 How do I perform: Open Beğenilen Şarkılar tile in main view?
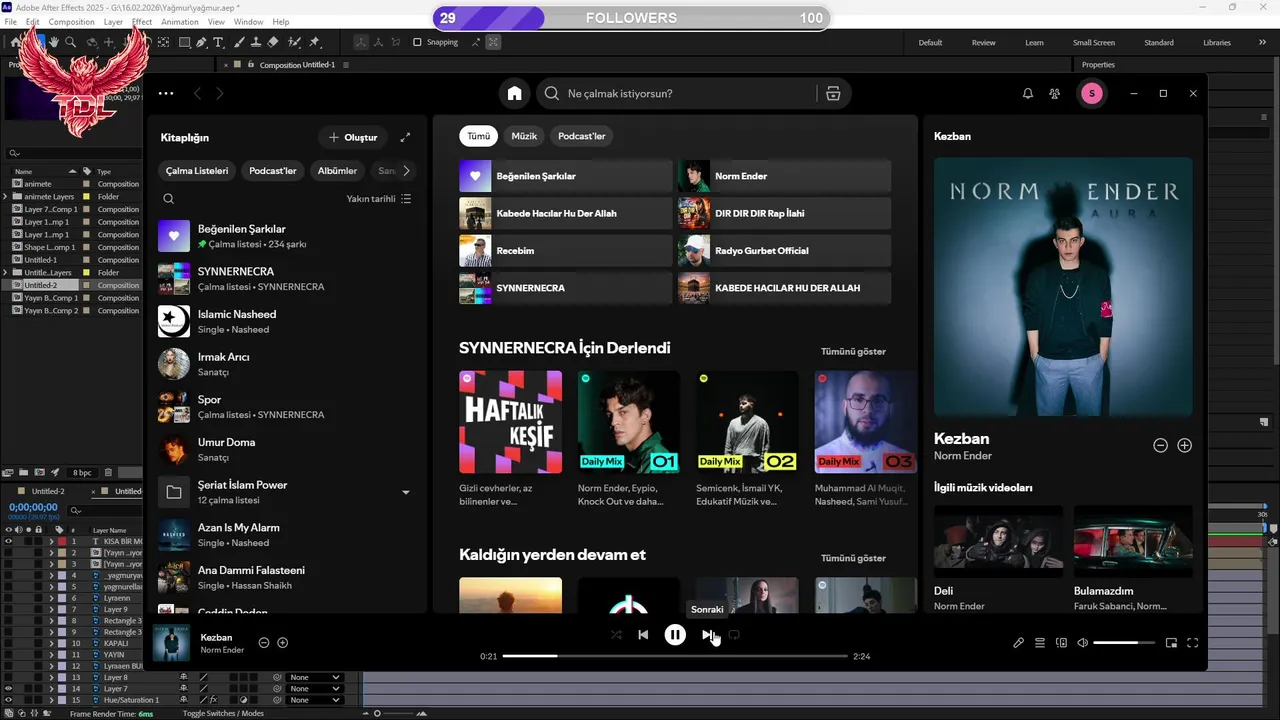pos(566,176)
